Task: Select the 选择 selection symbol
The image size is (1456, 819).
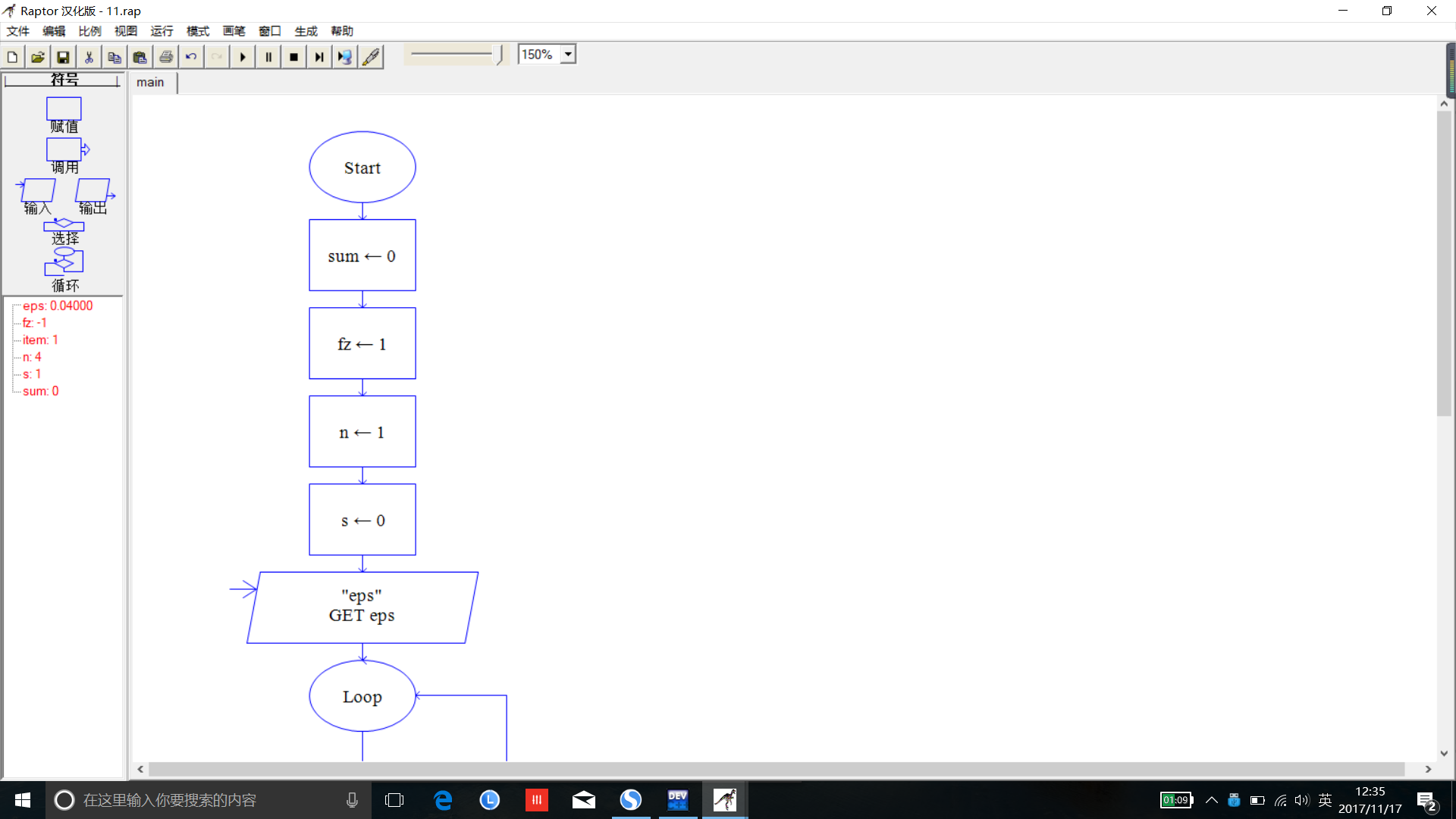Action: tap(64, 225)
